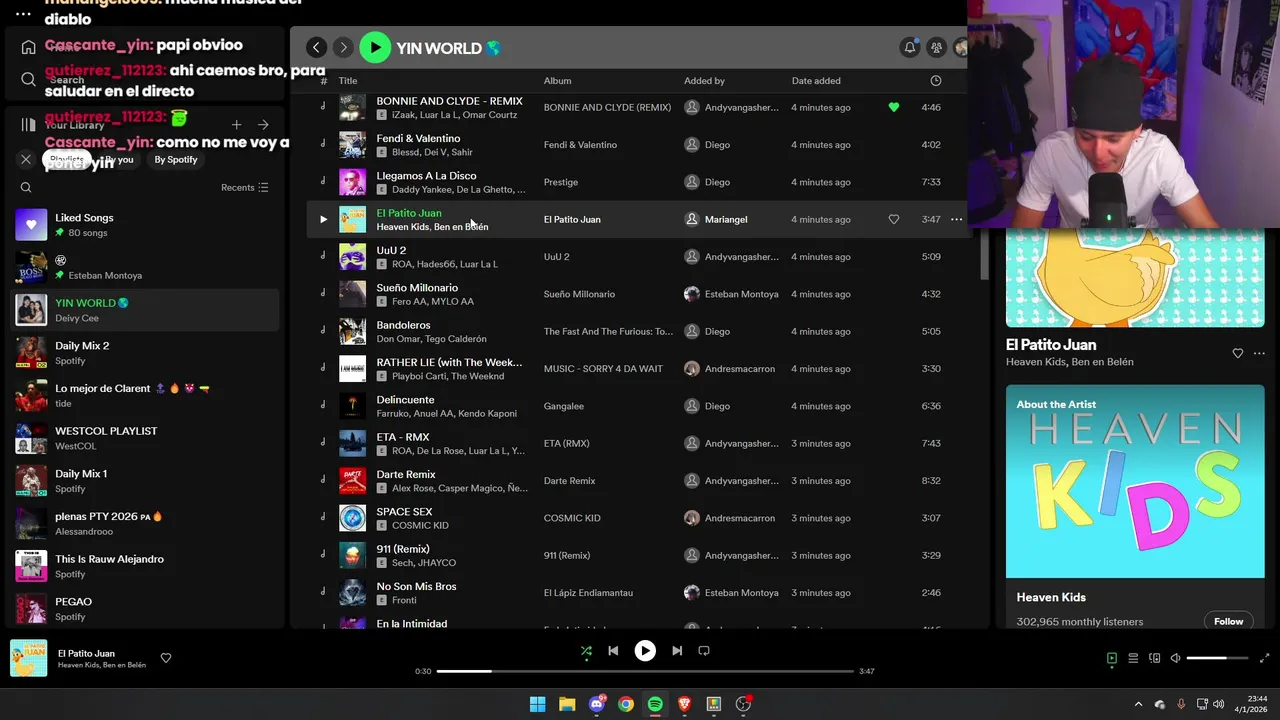Go forward with the right chevron

(x=343, y=47)
